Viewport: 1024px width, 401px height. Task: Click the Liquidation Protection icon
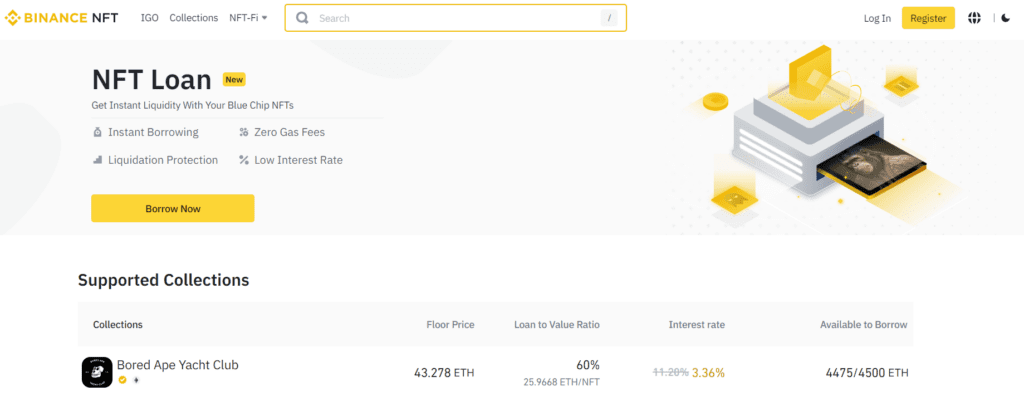tap(97, 160)
